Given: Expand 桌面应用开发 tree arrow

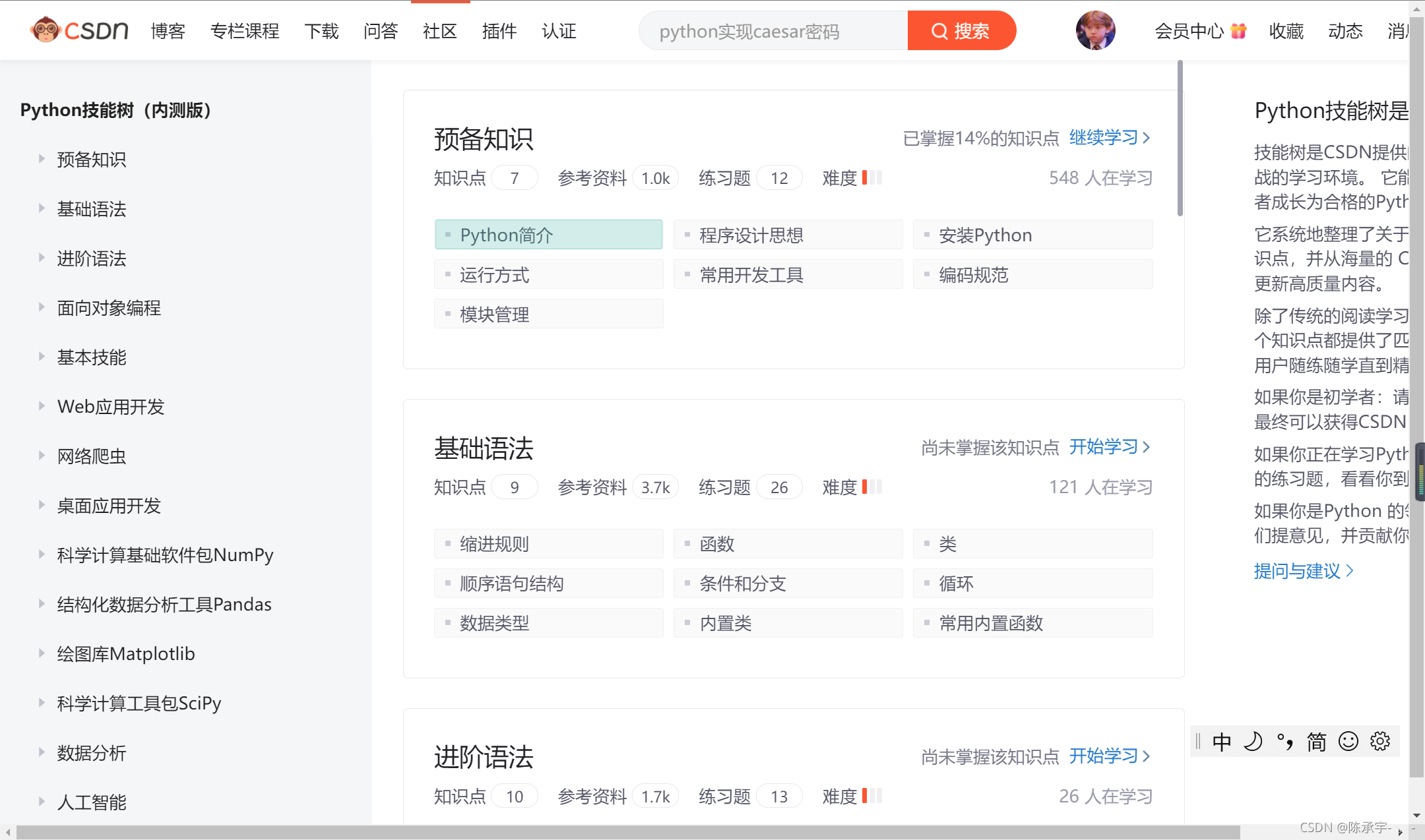Looking at the screenshot, I should coord(42,505).
